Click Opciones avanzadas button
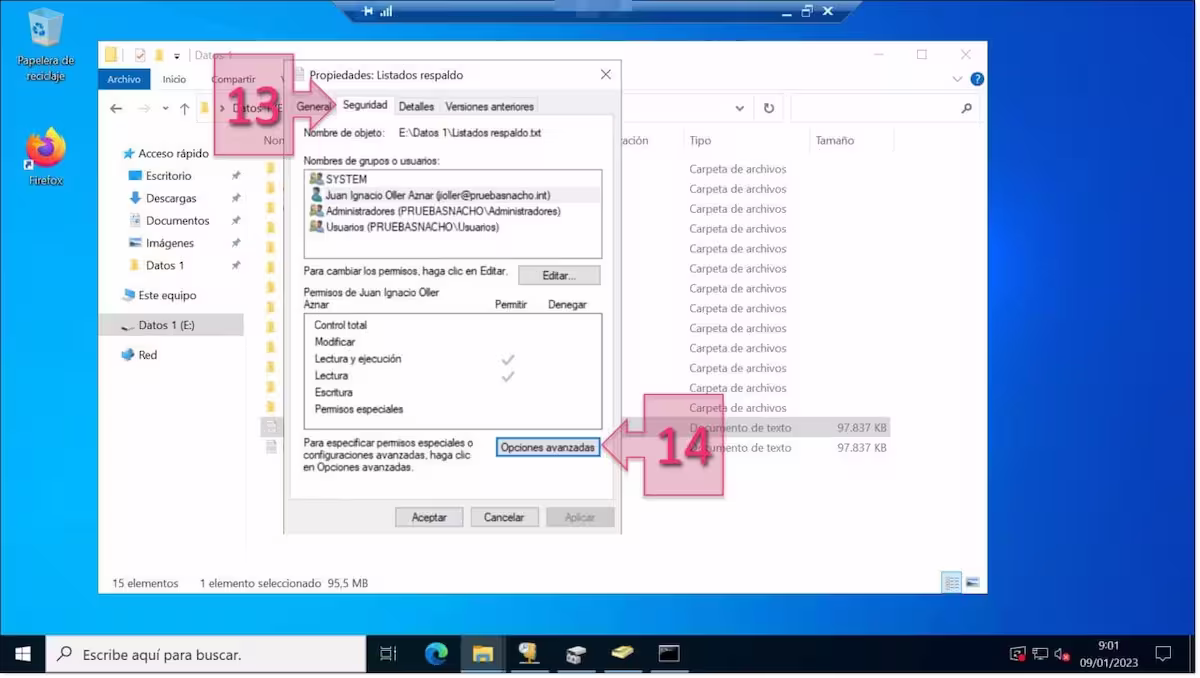 (548, 447)
